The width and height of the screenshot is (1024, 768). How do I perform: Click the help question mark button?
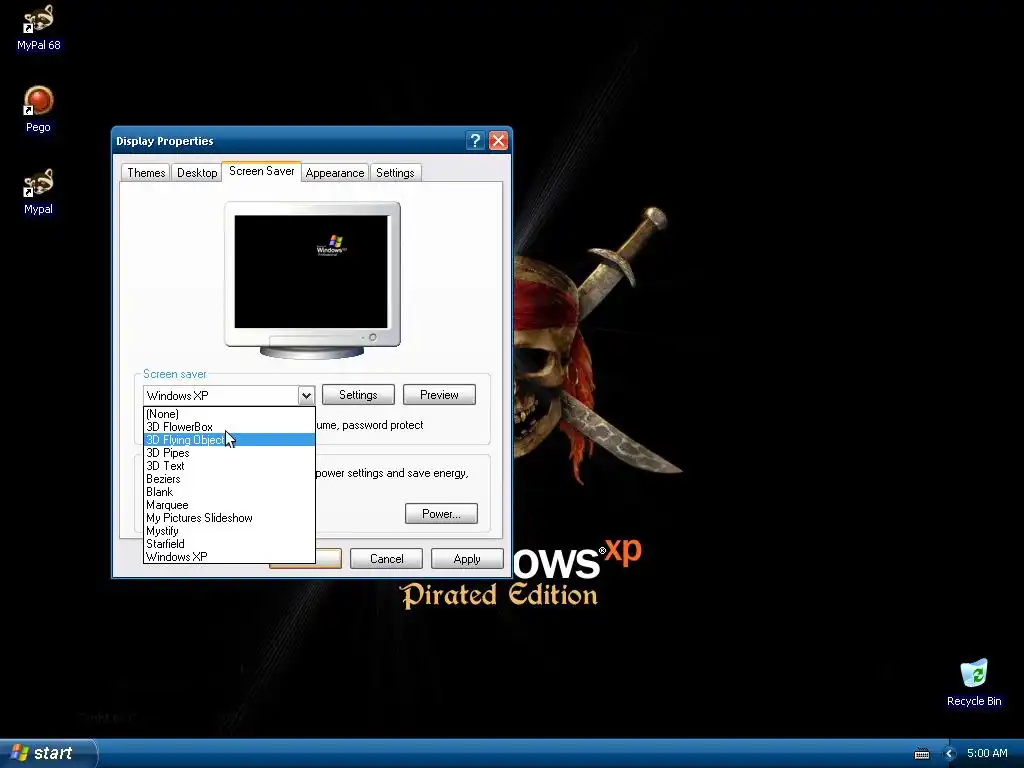point(475,140)
